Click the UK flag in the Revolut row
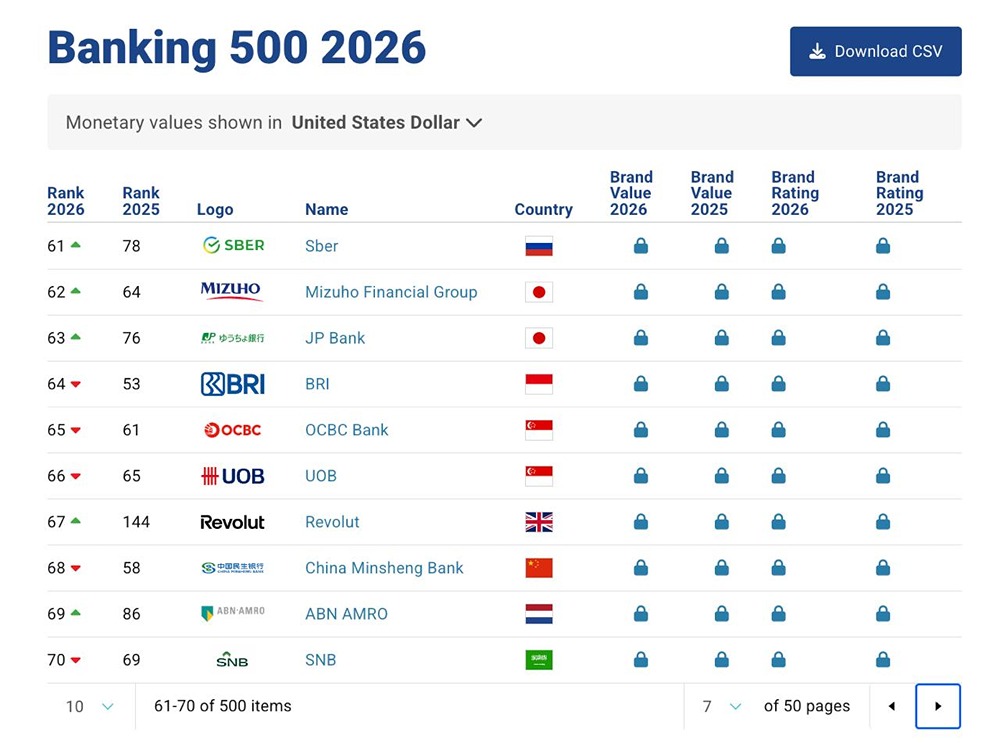The height and width of the screenshot is (743, 1000). pyautogui.click(x=539, y=522)
